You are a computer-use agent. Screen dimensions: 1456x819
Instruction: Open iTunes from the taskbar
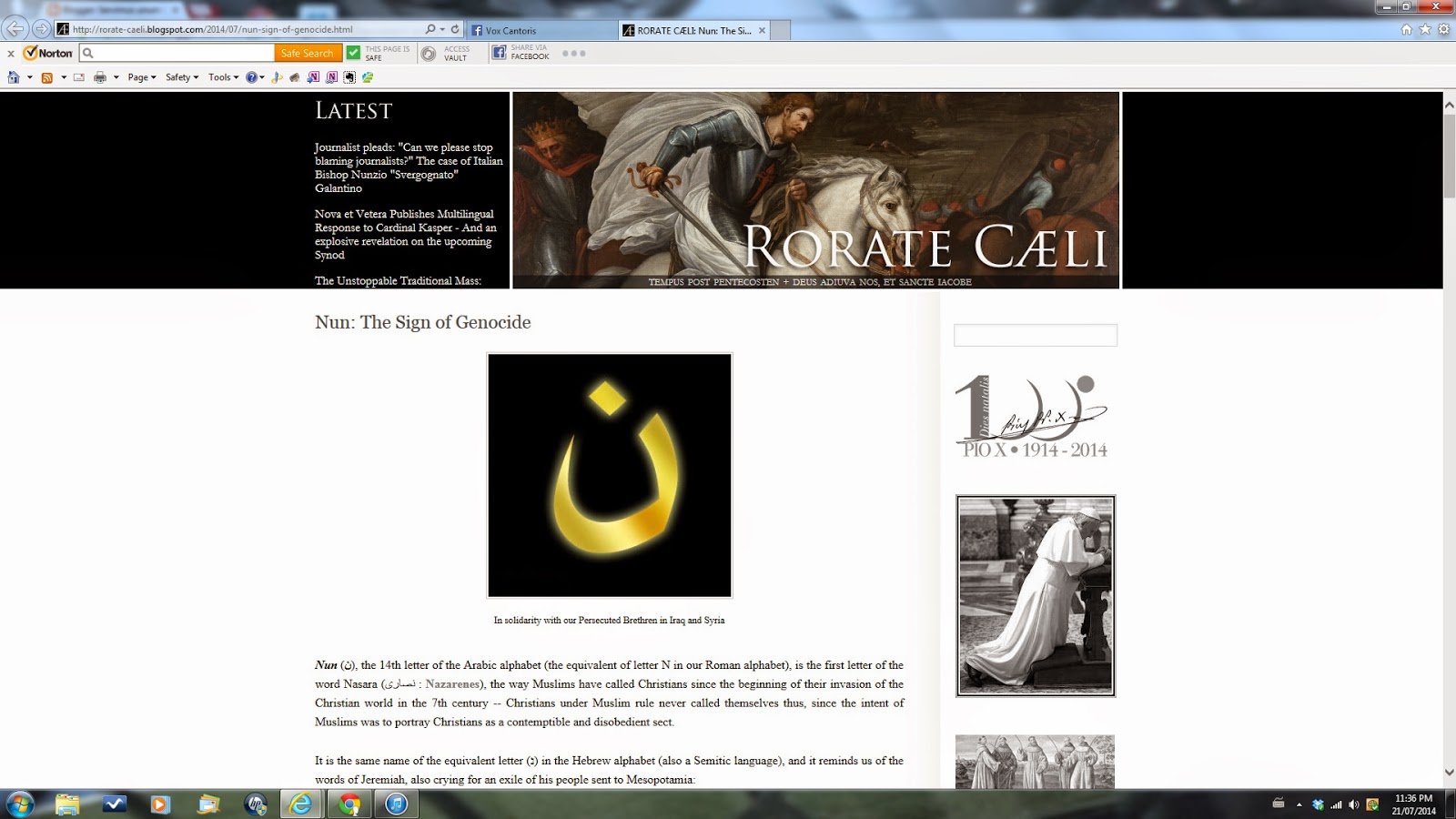tap(396, 804)
